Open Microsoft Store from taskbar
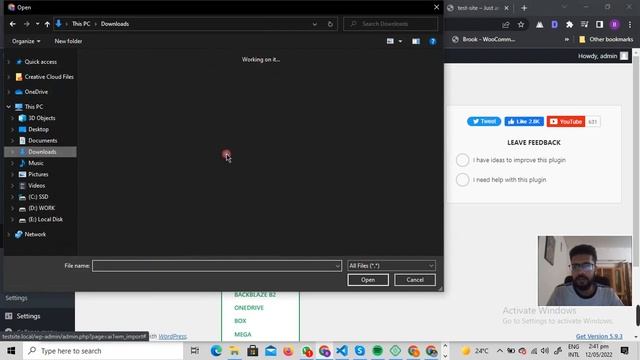Screen dimensions: 640x360 click(253, 351)
